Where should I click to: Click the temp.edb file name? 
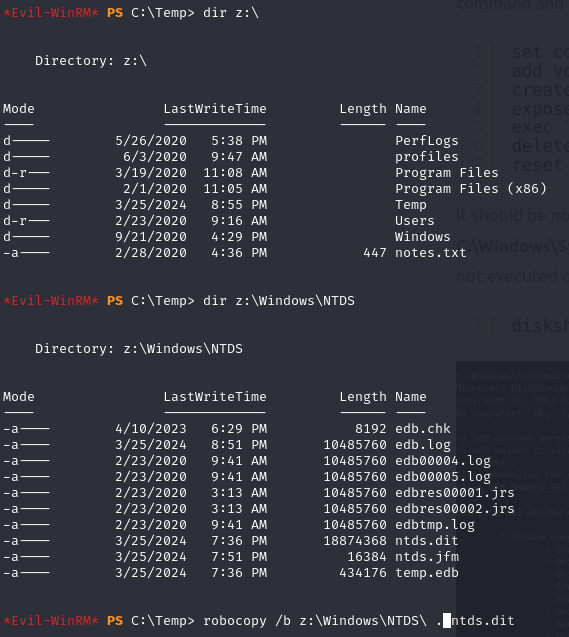click(426, 573)
